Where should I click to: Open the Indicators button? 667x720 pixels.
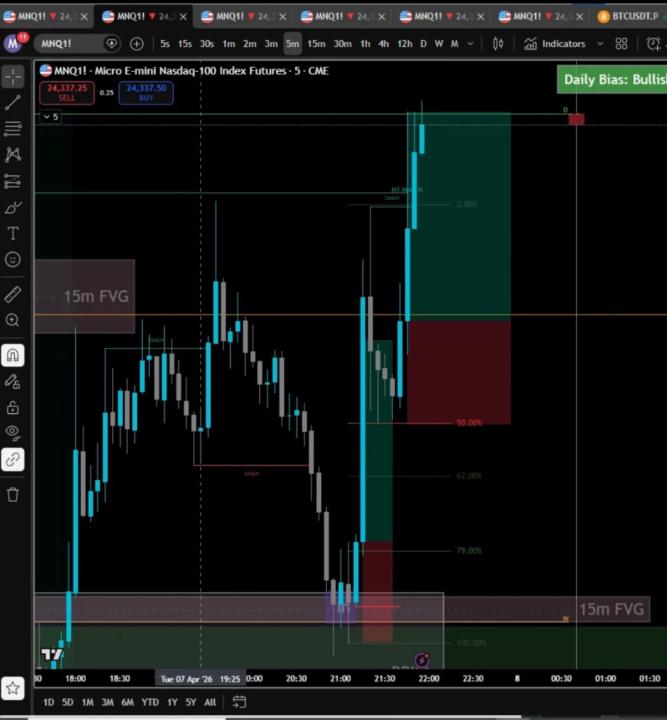click(x=555, y=44)
